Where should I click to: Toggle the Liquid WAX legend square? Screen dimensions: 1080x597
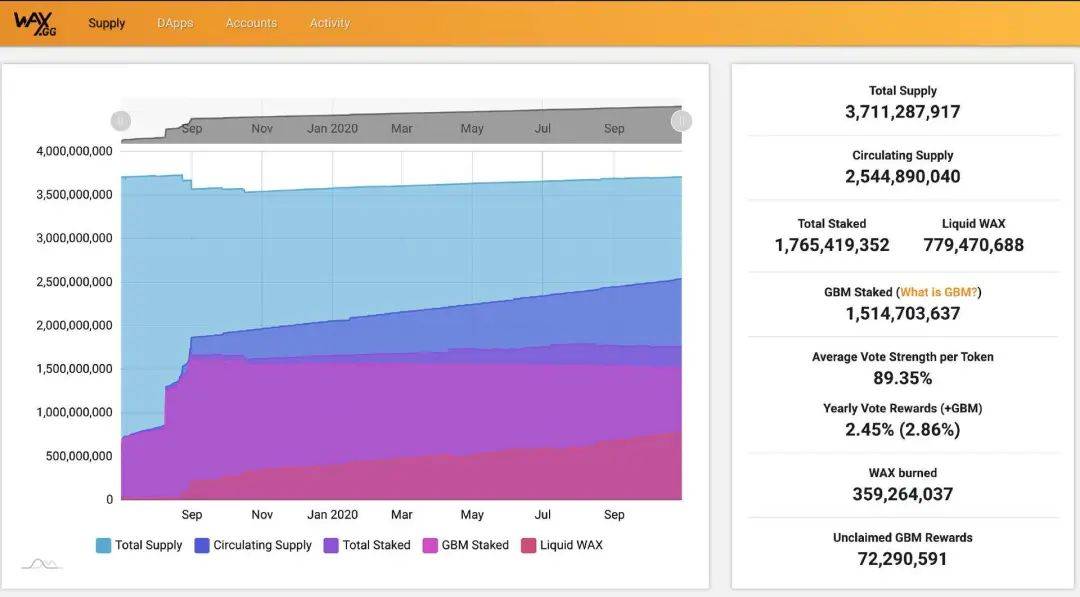tap(528, 545)
